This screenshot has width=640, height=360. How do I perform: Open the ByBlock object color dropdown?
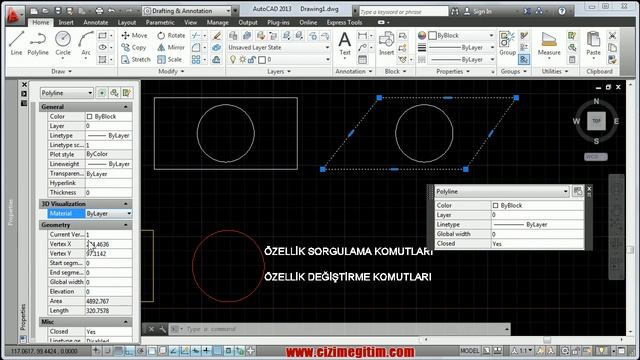461,36
